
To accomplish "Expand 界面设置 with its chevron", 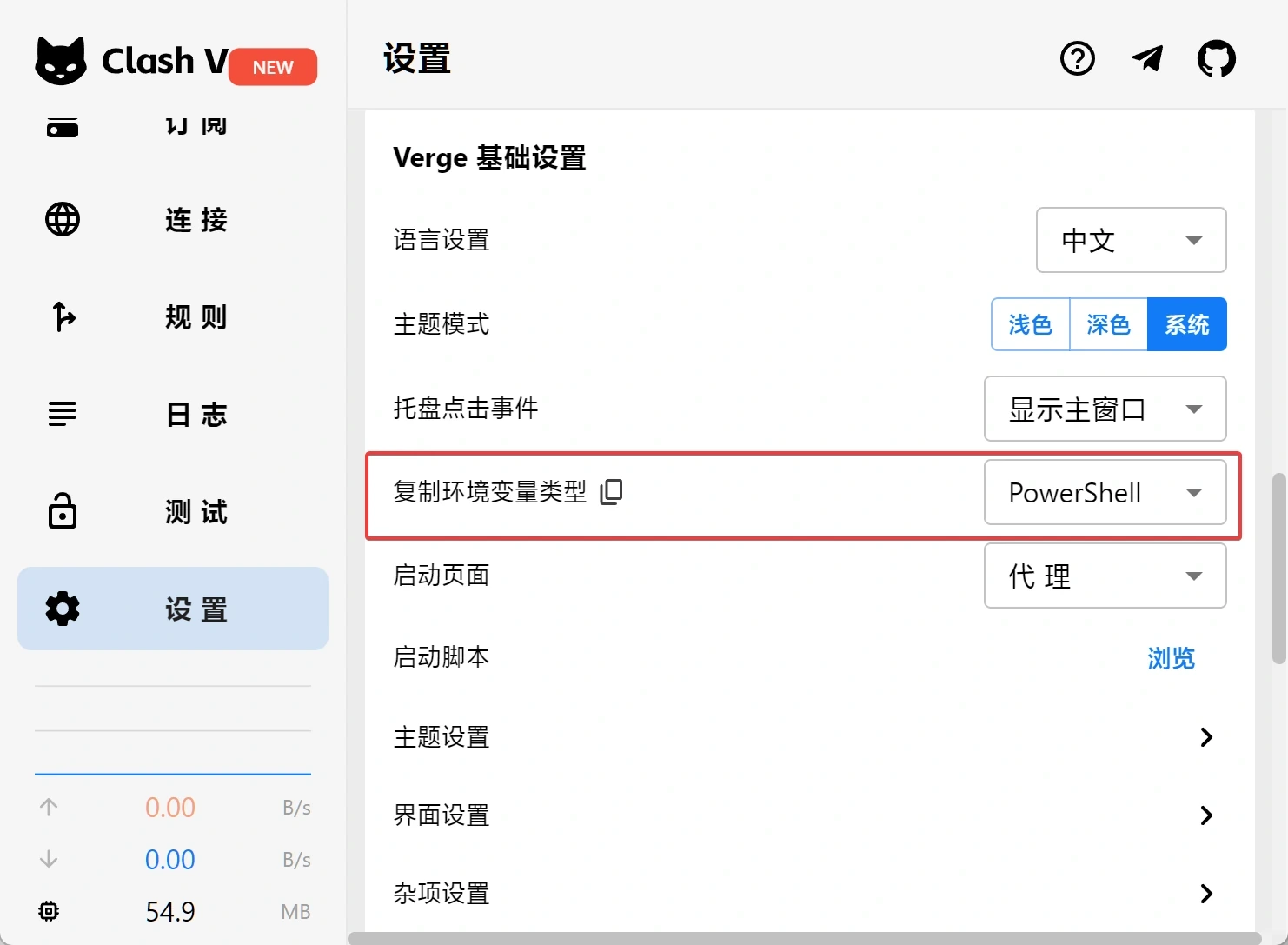I will 1206,815.
